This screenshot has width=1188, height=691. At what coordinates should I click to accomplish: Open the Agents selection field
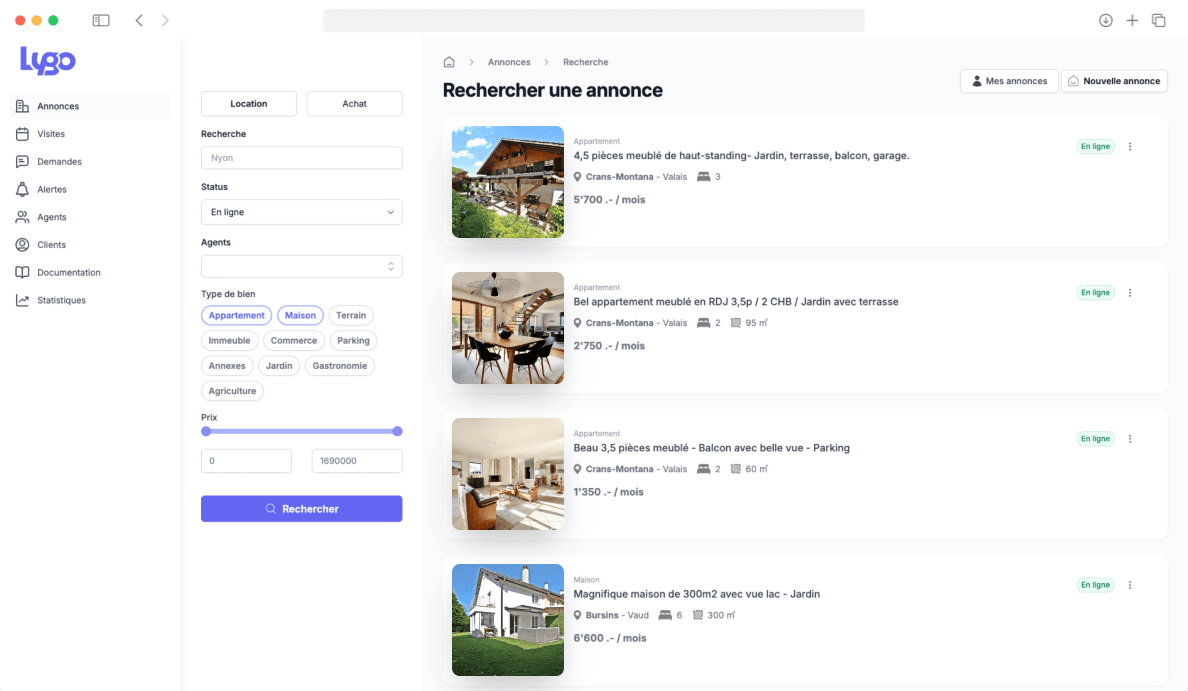pyautogui.click(x=301, y=266)
